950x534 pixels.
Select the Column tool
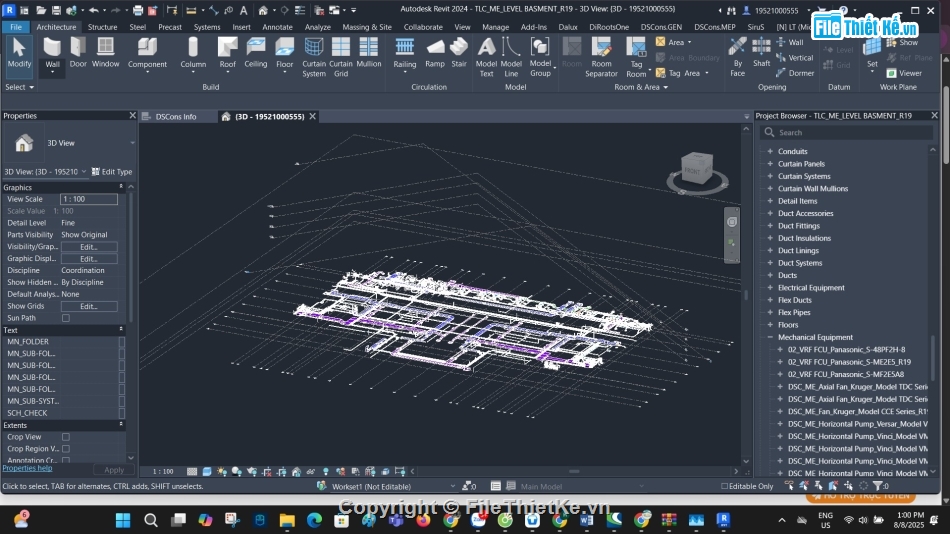pos(193,53)
